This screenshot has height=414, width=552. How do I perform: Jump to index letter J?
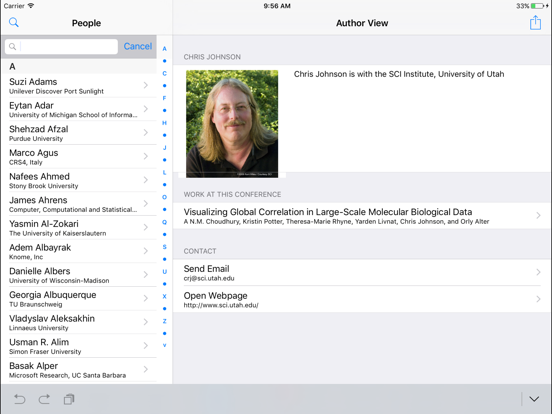164,148
